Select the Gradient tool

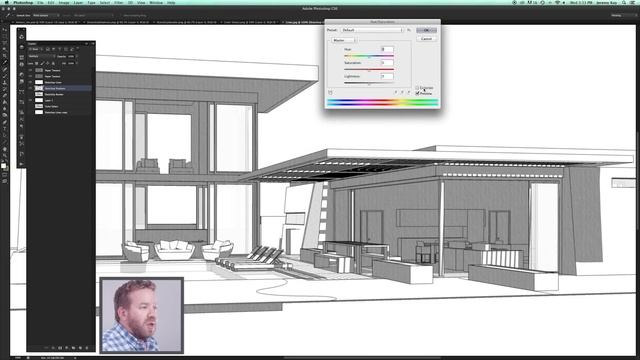pos(5,102)
